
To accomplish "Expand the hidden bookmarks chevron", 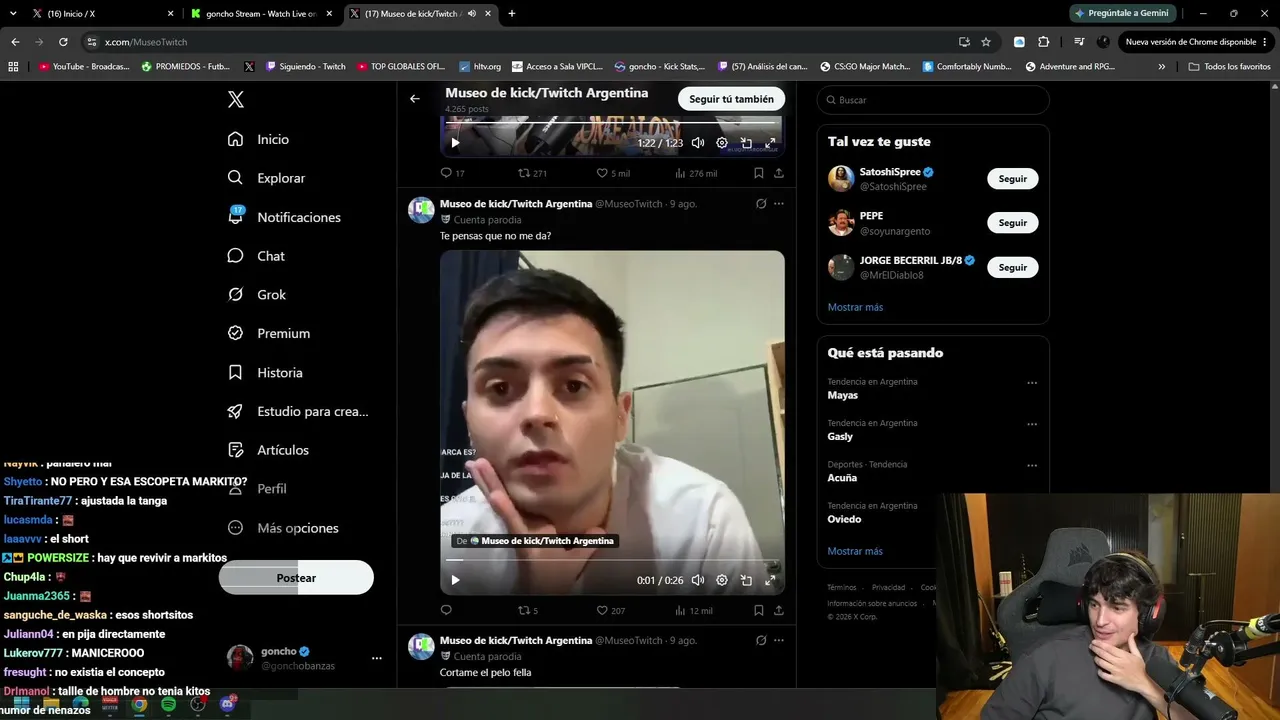I will point(1162,67).
